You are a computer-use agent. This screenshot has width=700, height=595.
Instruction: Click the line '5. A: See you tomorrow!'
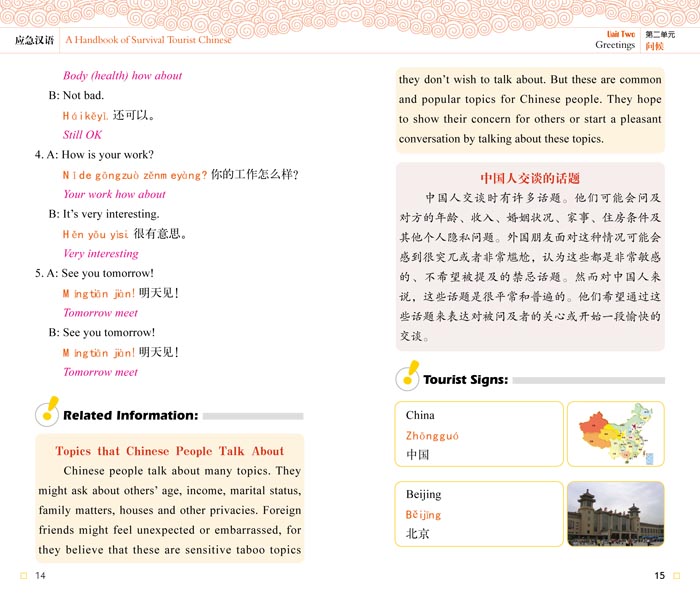pos(94,273)
